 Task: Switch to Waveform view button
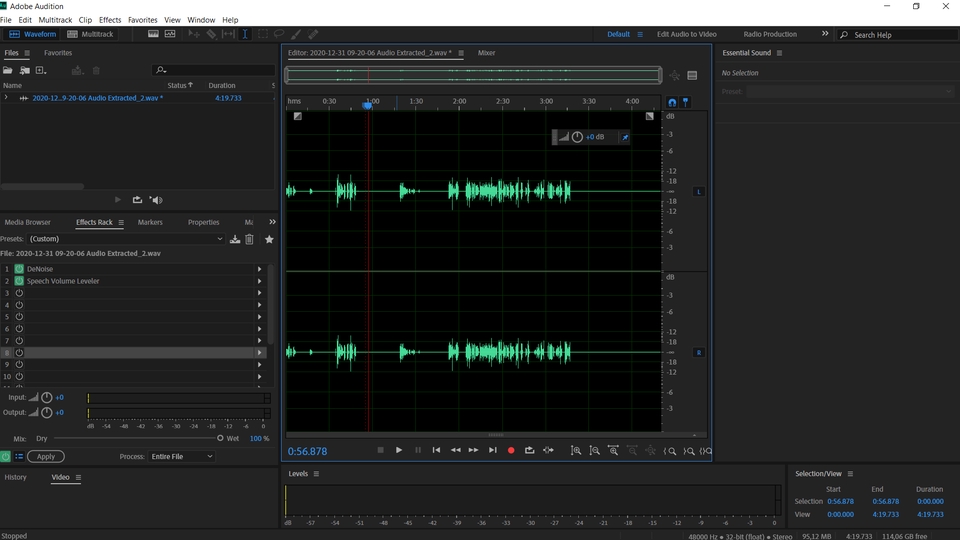coord(32,34)
